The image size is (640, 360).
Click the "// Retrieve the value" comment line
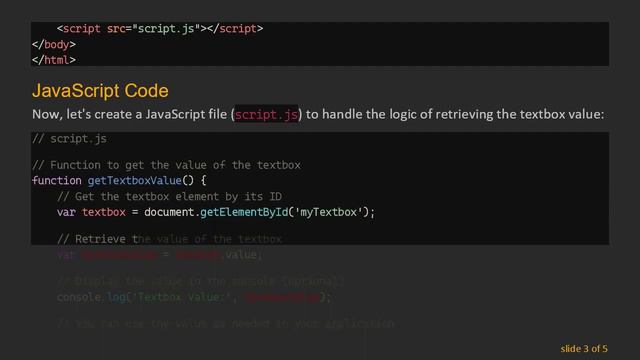(169, 239)
